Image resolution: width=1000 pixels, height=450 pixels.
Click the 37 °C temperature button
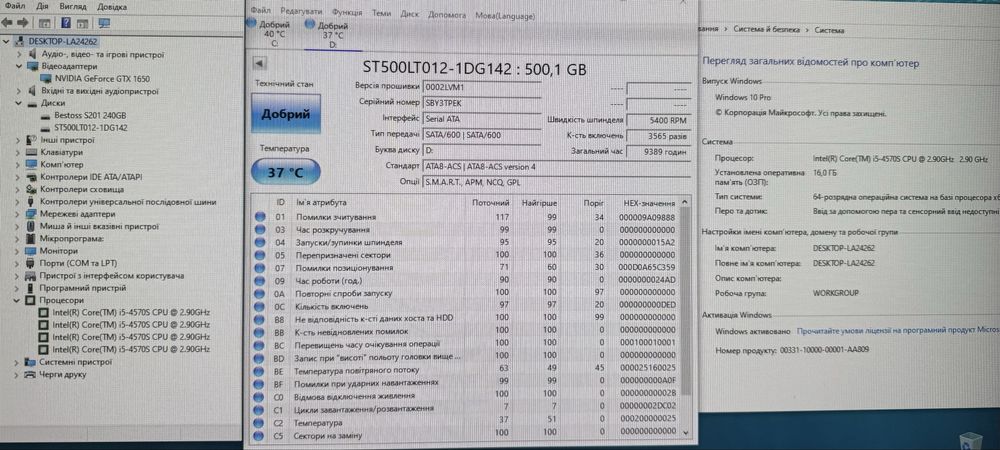(285, 172)
